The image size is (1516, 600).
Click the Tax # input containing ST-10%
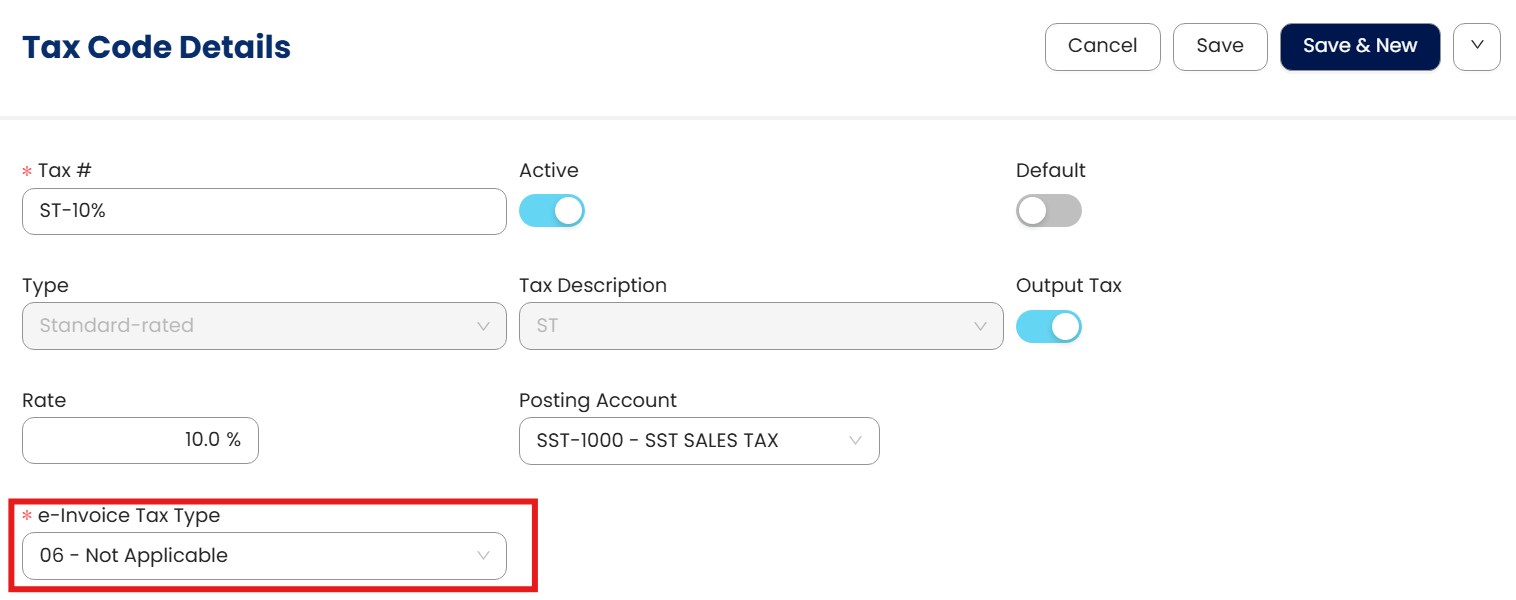point(263,212)
